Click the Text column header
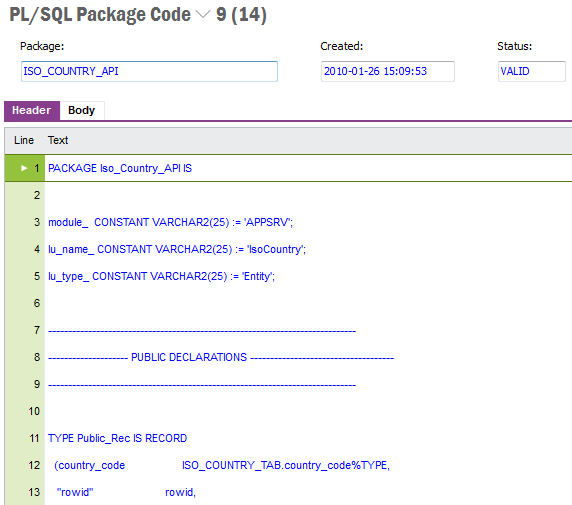572x505 pixels. click(x=58, y=140)
